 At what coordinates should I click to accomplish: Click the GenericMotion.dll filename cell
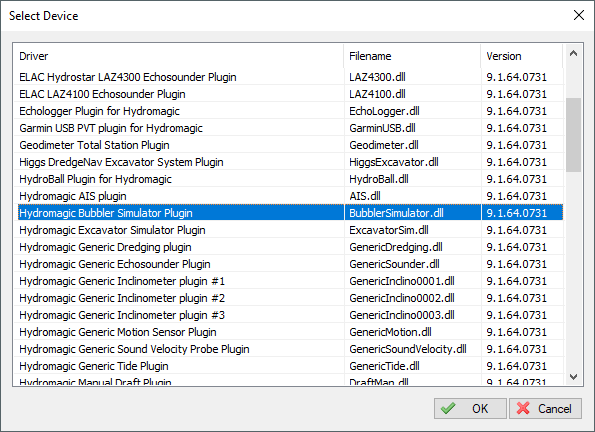coord(412,332)
